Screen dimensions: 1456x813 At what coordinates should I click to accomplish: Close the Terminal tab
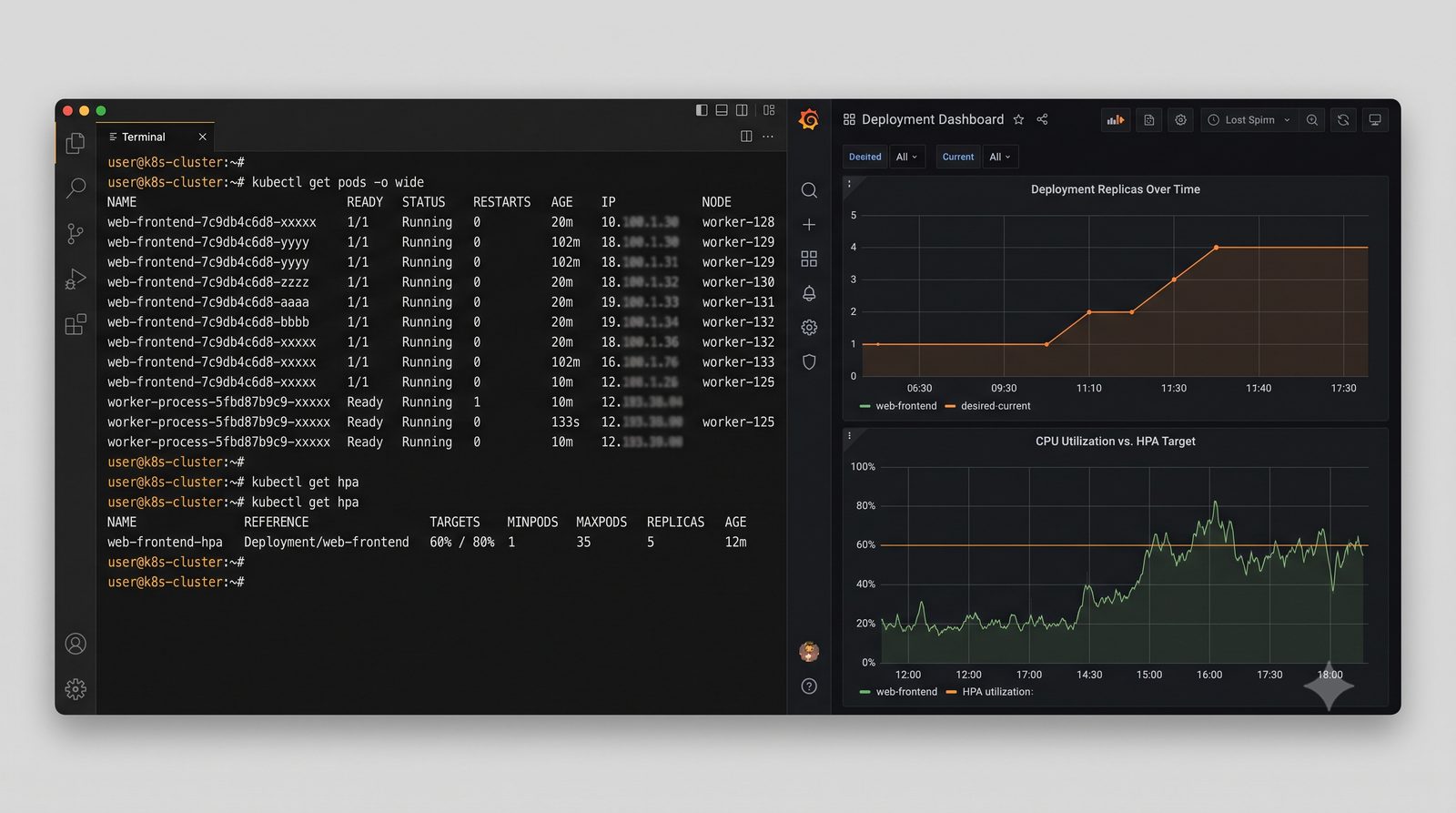(202, 137)
